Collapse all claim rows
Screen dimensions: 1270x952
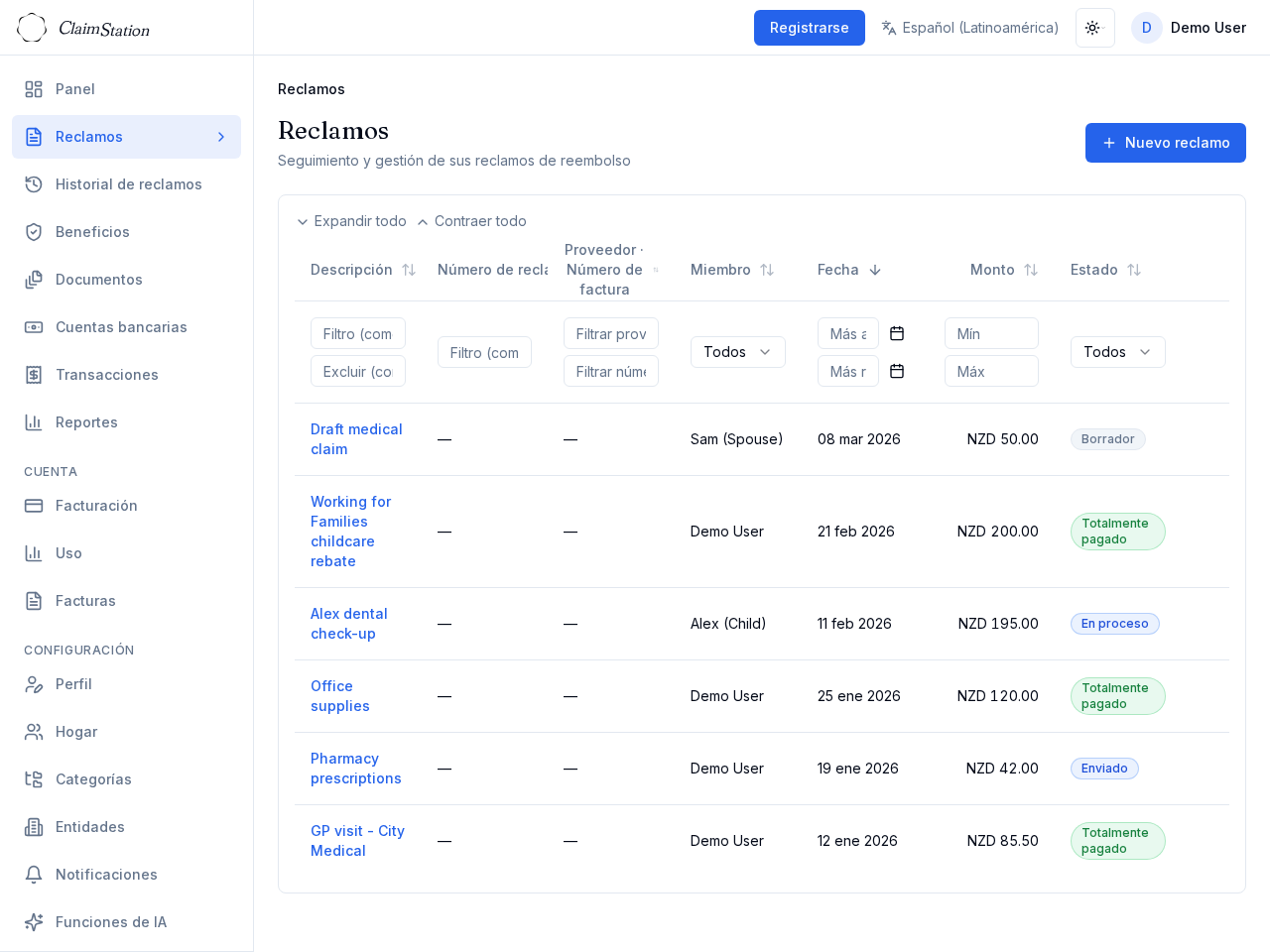[x=471, y=221]
